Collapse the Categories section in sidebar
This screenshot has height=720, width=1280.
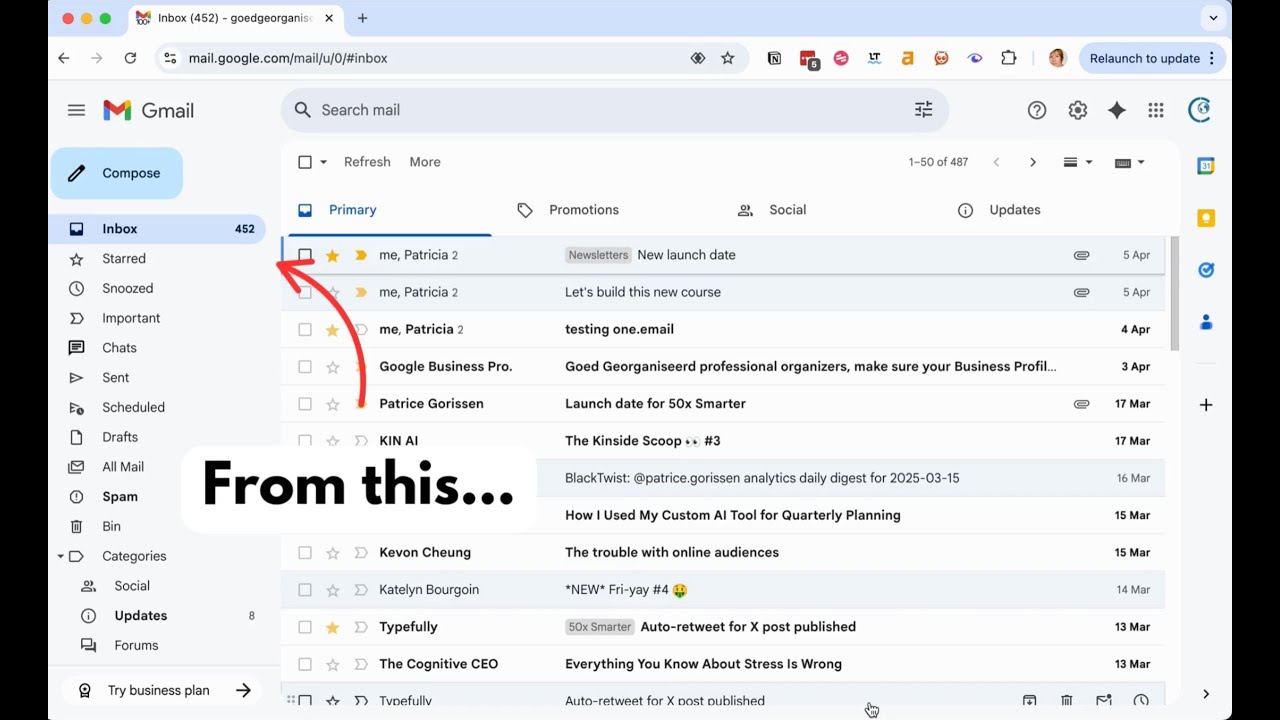point(61,556)
